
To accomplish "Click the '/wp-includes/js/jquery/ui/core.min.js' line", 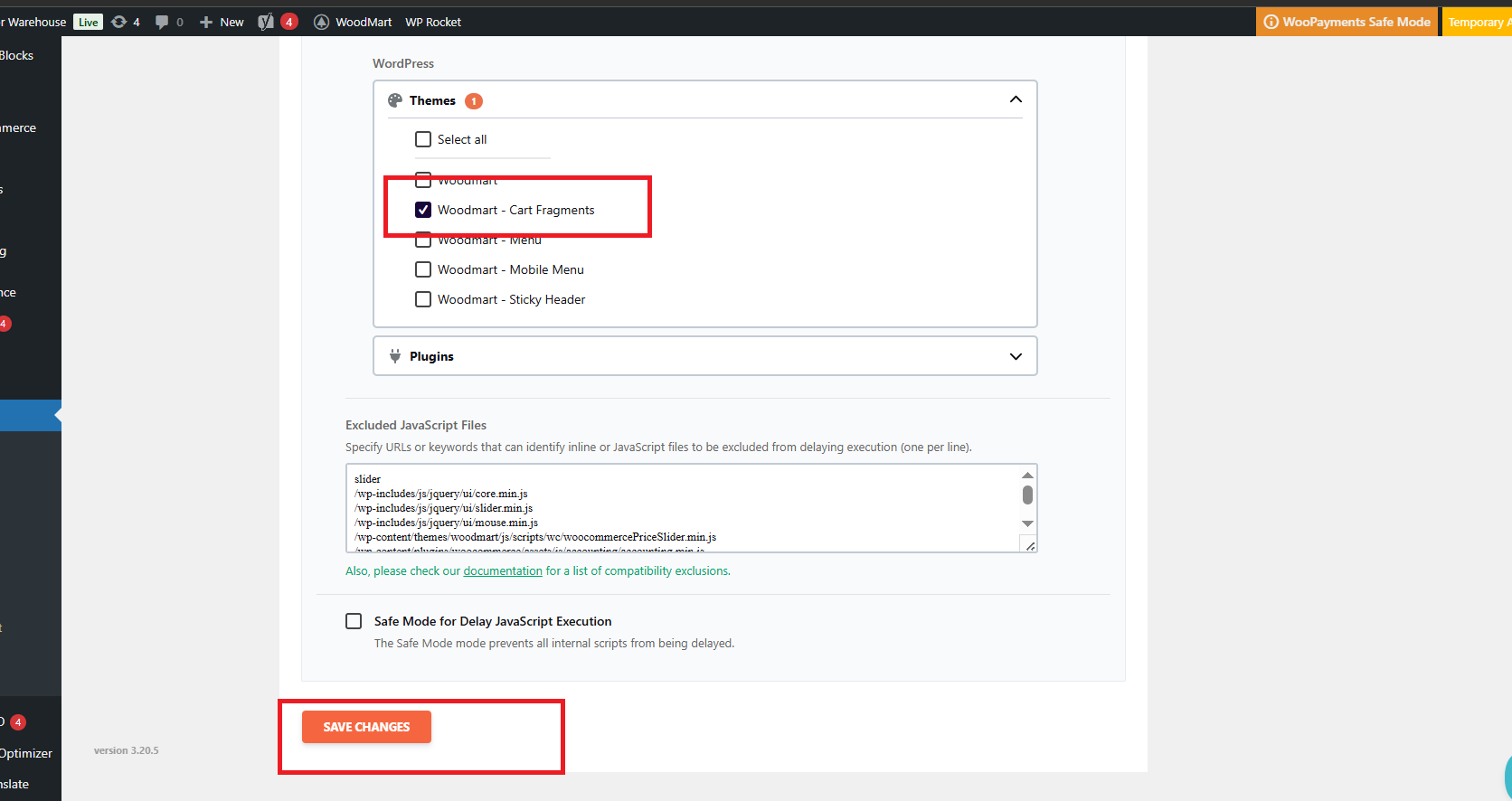I will (441, 494).
